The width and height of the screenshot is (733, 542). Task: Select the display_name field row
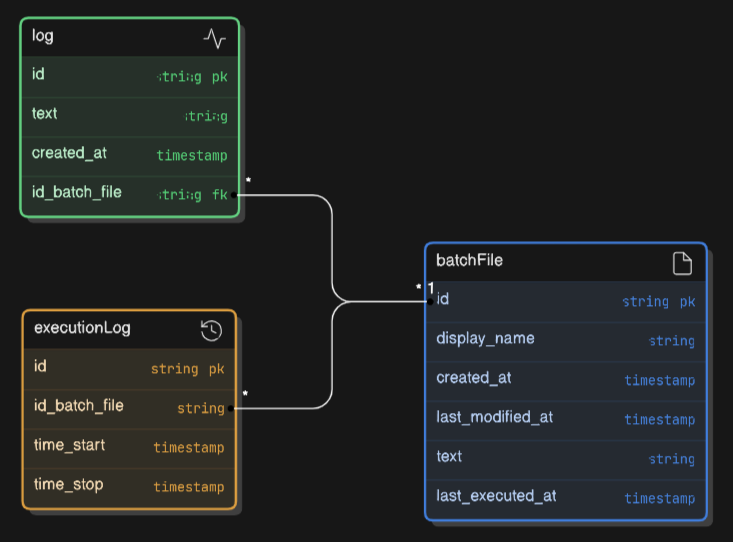coord(565,339)
